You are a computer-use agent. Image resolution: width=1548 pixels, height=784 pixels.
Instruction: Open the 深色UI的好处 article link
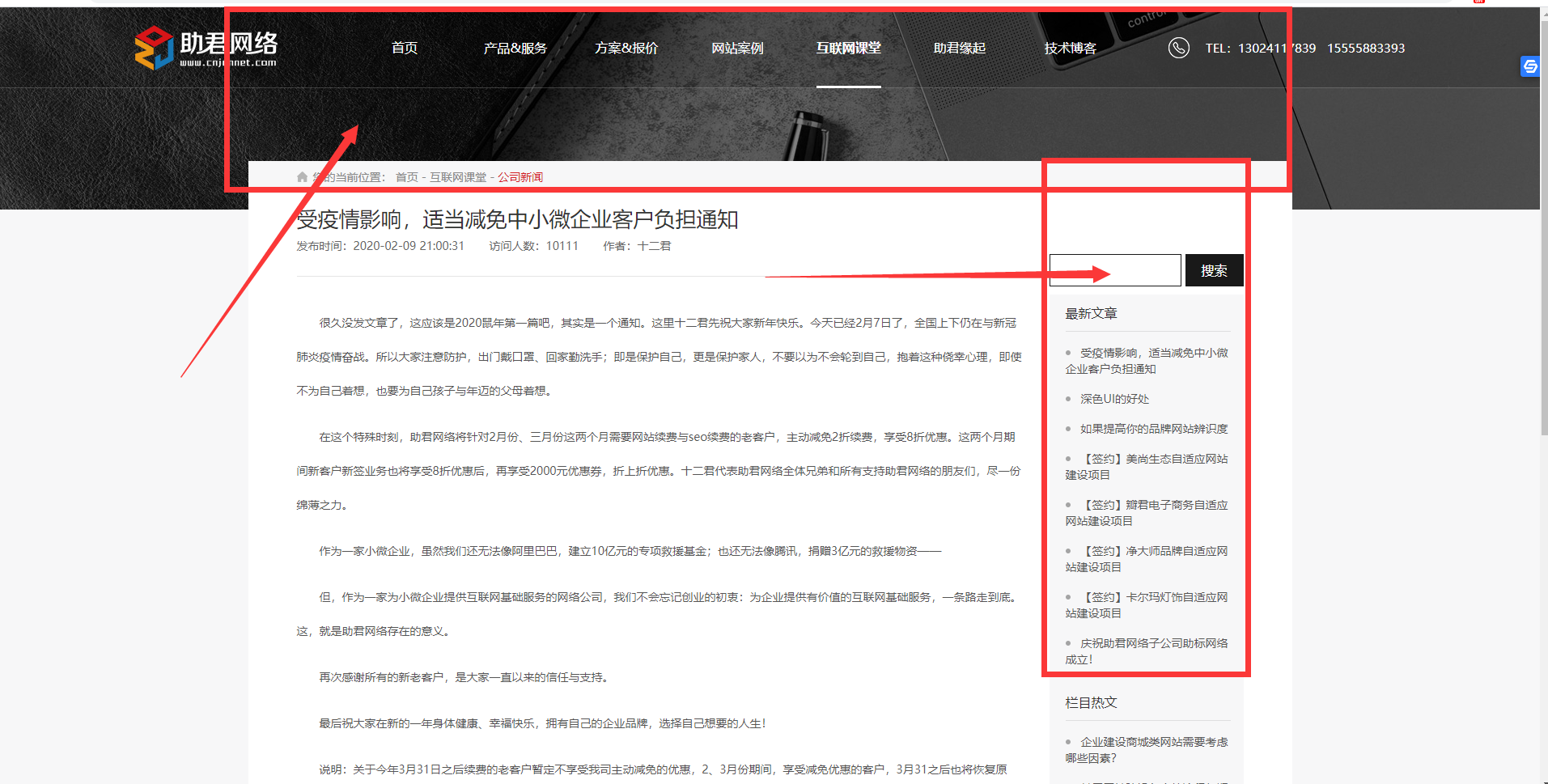(x=1114, y=399)
